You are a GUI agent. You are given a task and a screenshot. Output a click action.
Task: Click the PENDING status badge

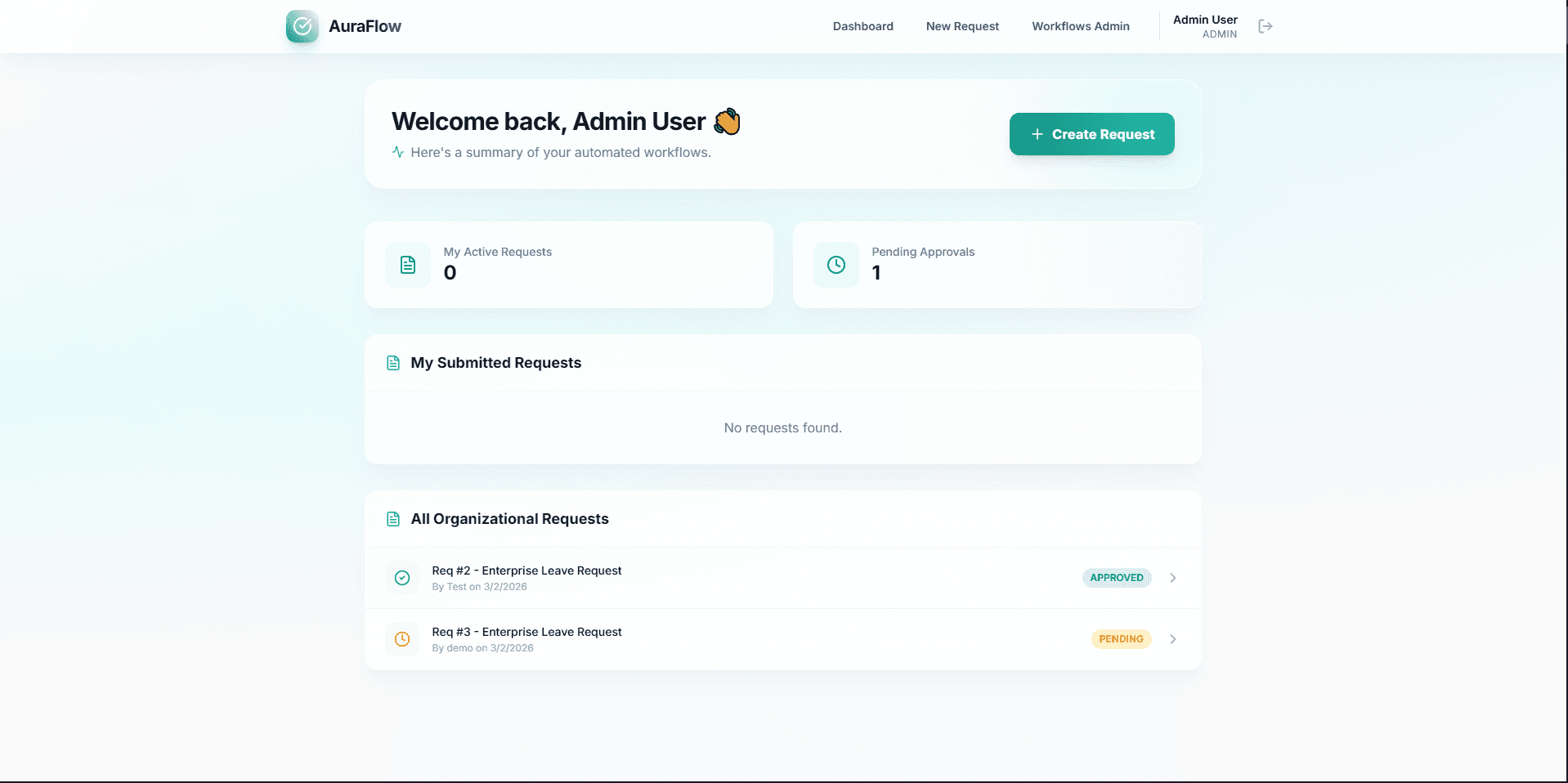pyautogui.click(x=1121, y=639)
